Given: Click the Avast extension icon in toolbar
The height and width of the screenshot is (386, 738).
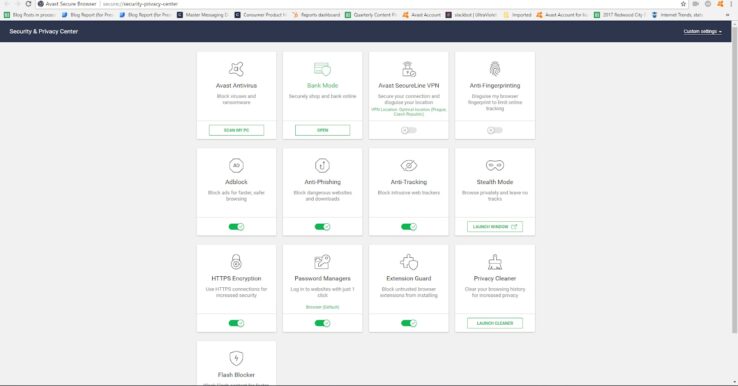Looking at the screenshot, I should [720, 4].
